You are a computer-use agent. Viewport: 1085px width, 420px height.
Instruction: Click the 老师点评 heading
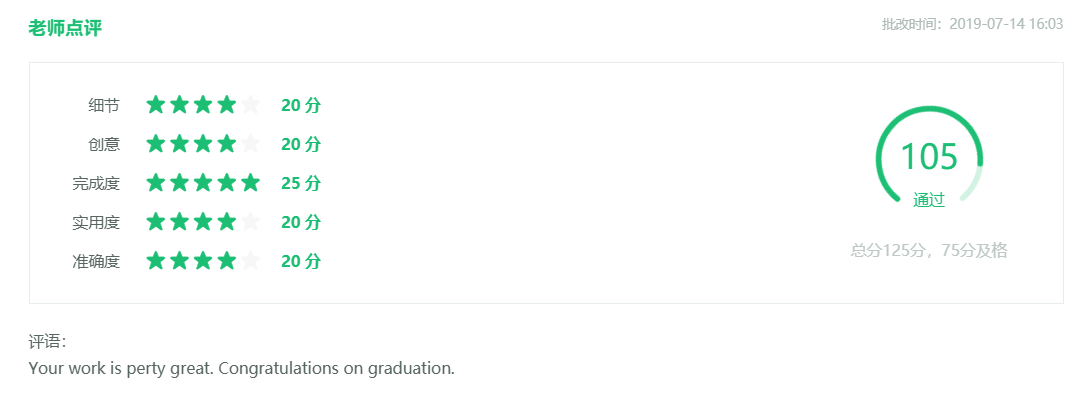coord(65,28)
